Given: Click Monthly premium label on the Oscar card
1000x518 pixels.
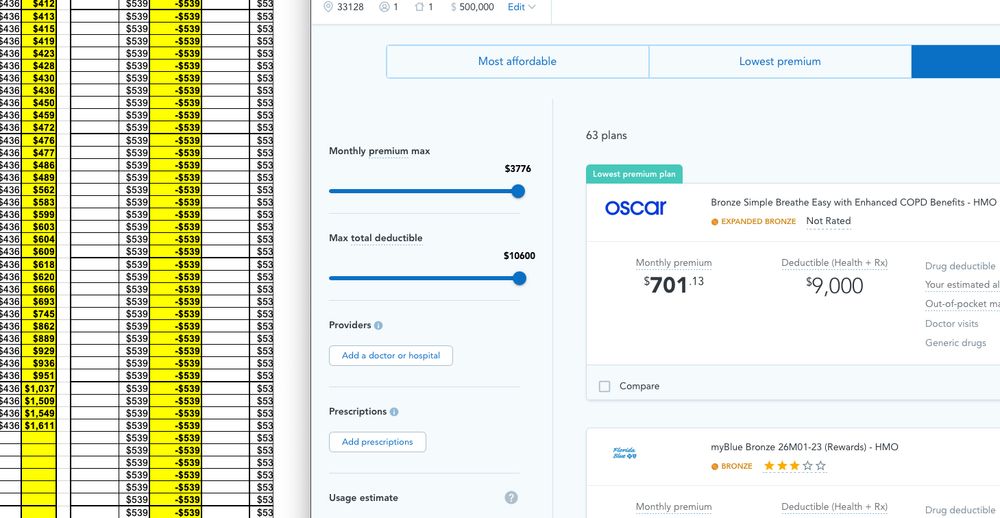Looking at the screenshot, I should pyautogui.click(x=673, y=263).
